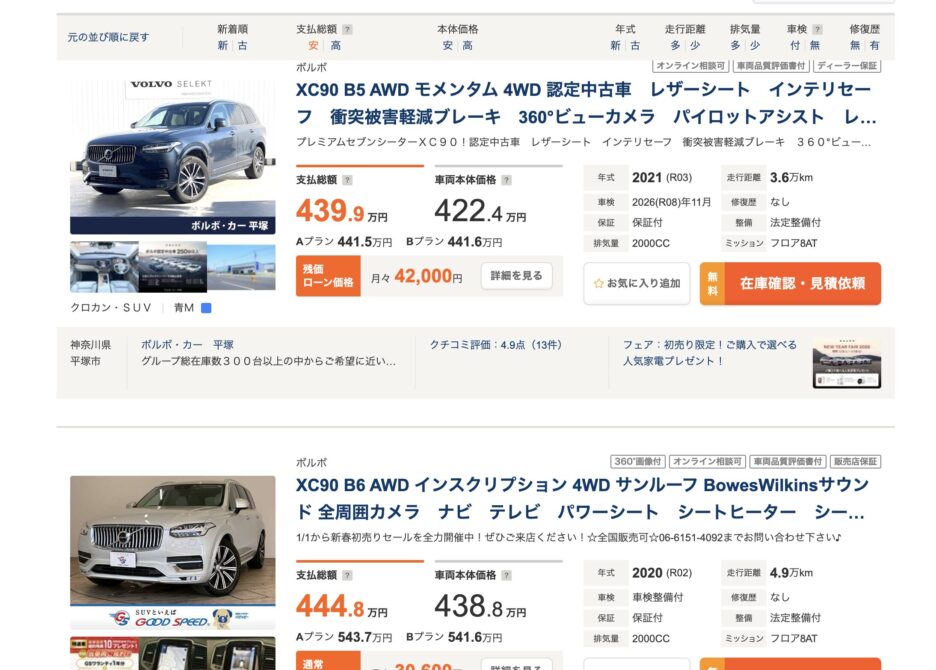Sort total payment lowest first (安)
This screenshot has height=670, width=936.
[x=313, y=46]
